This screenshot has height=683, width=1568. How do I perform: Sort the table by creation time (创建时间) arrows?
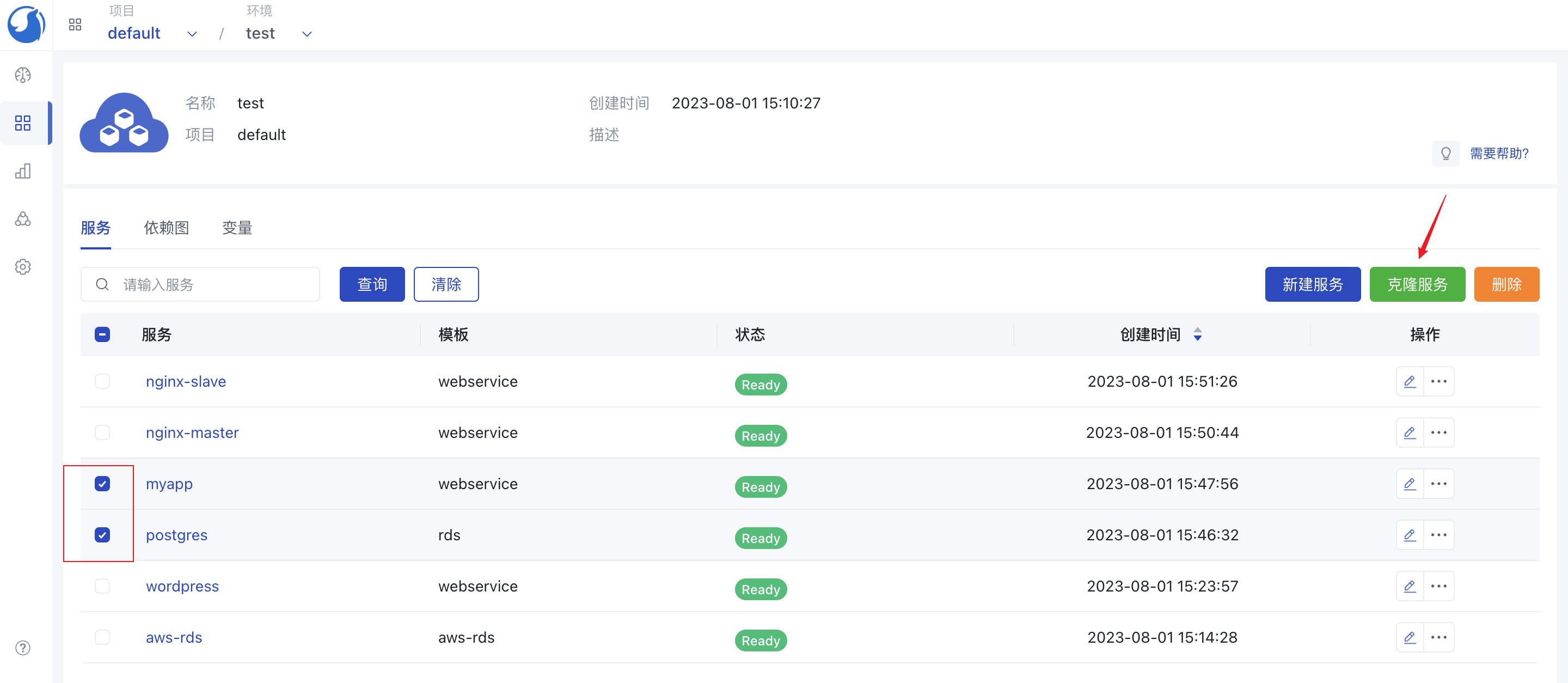(1197, 334)
